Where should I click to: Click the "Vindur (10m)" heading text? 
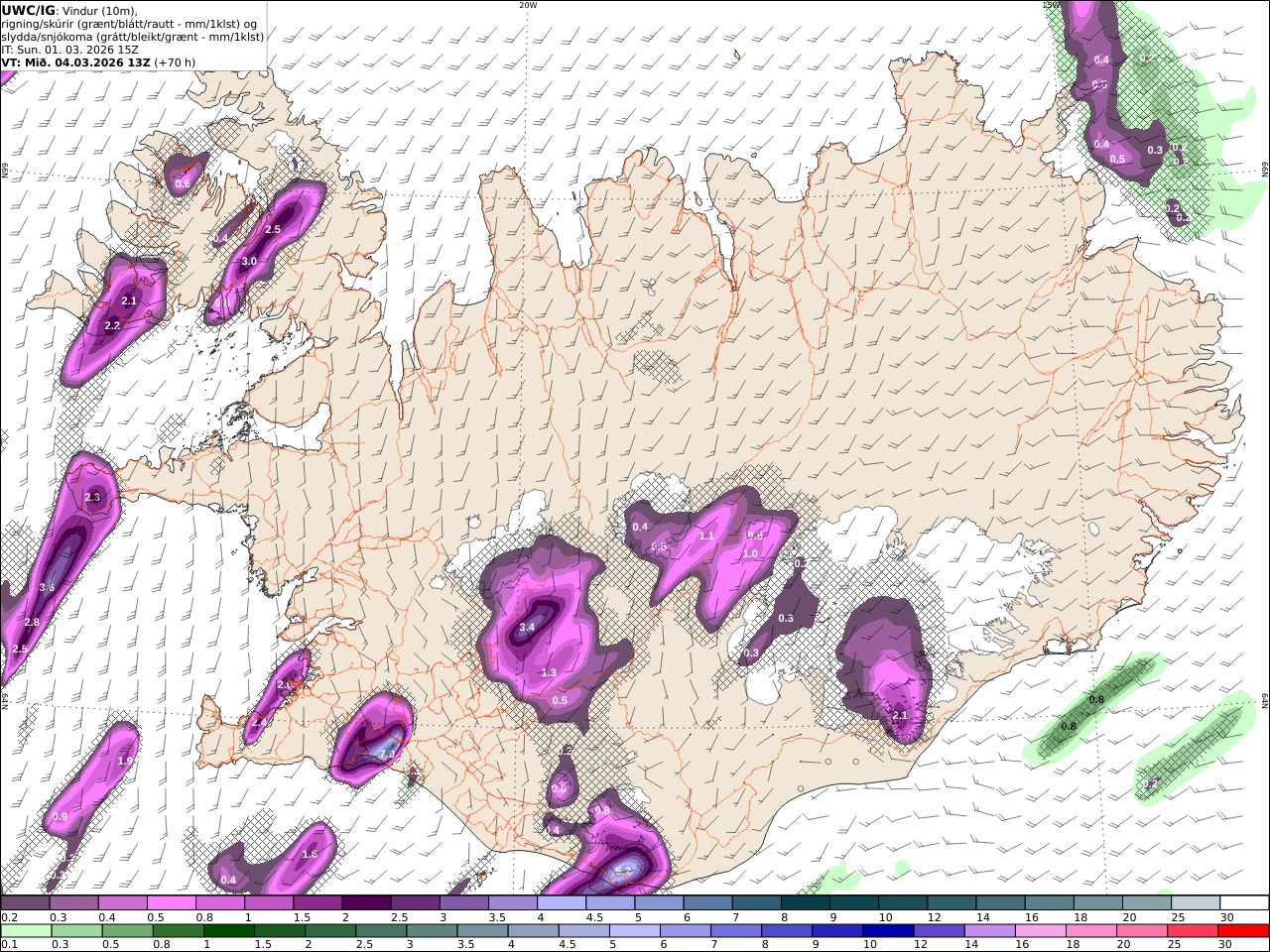pyautogui.click(x=100, y=11)
